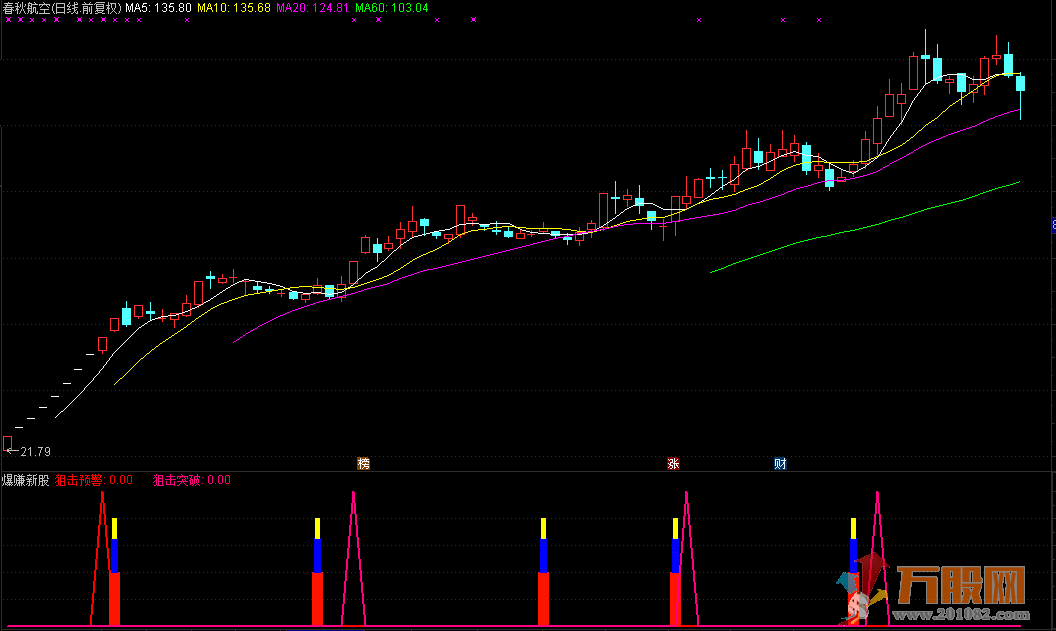1056x631 pixels.
Task: Click the 榜 ranking marker icon
Action: pos(363,463)
